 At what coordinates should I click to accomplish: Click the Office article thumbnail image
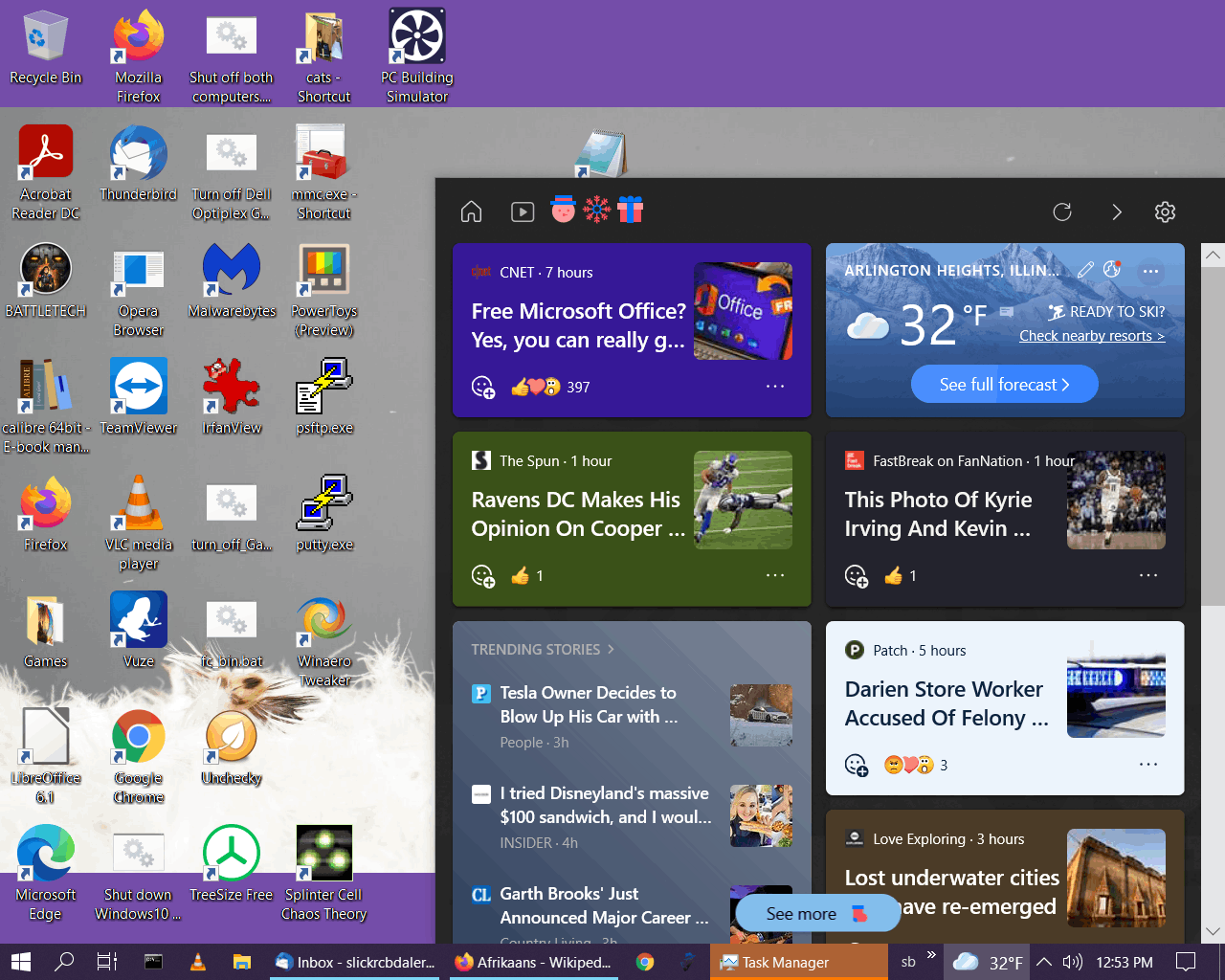pos(743,311)
